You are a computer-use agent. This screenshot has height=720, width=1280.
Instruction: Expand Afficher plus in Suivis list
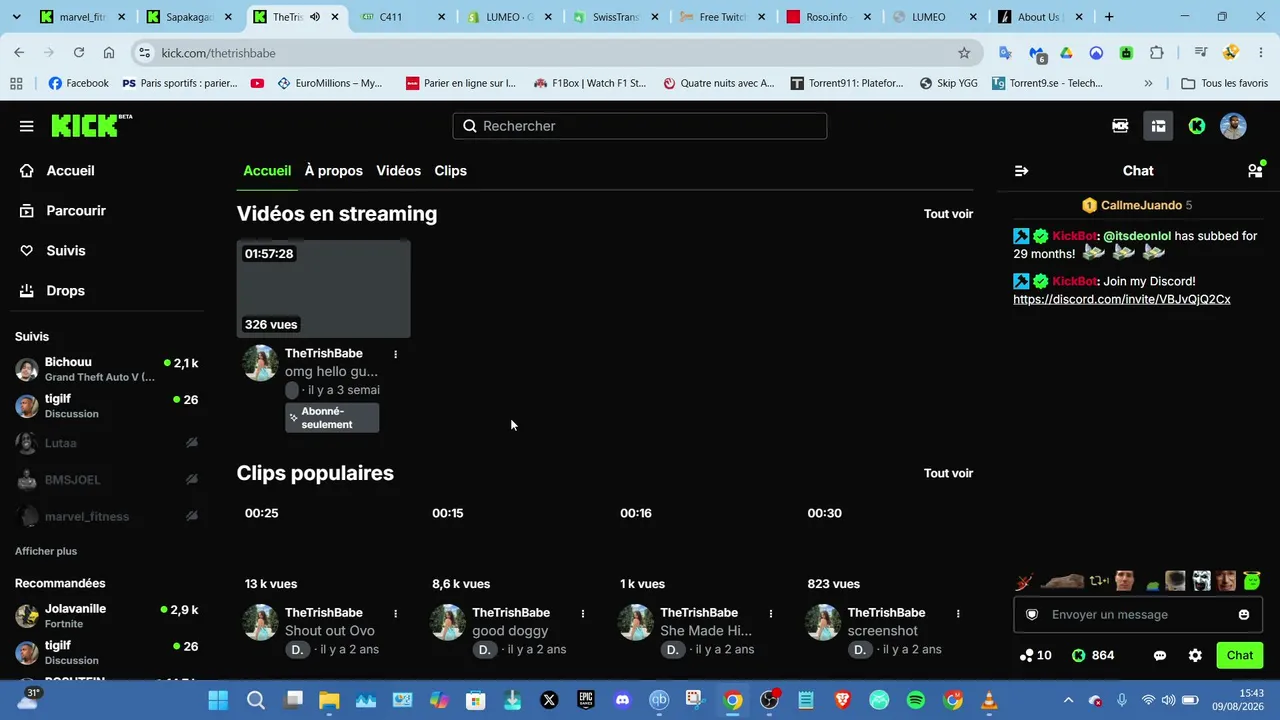click(46, 551)
